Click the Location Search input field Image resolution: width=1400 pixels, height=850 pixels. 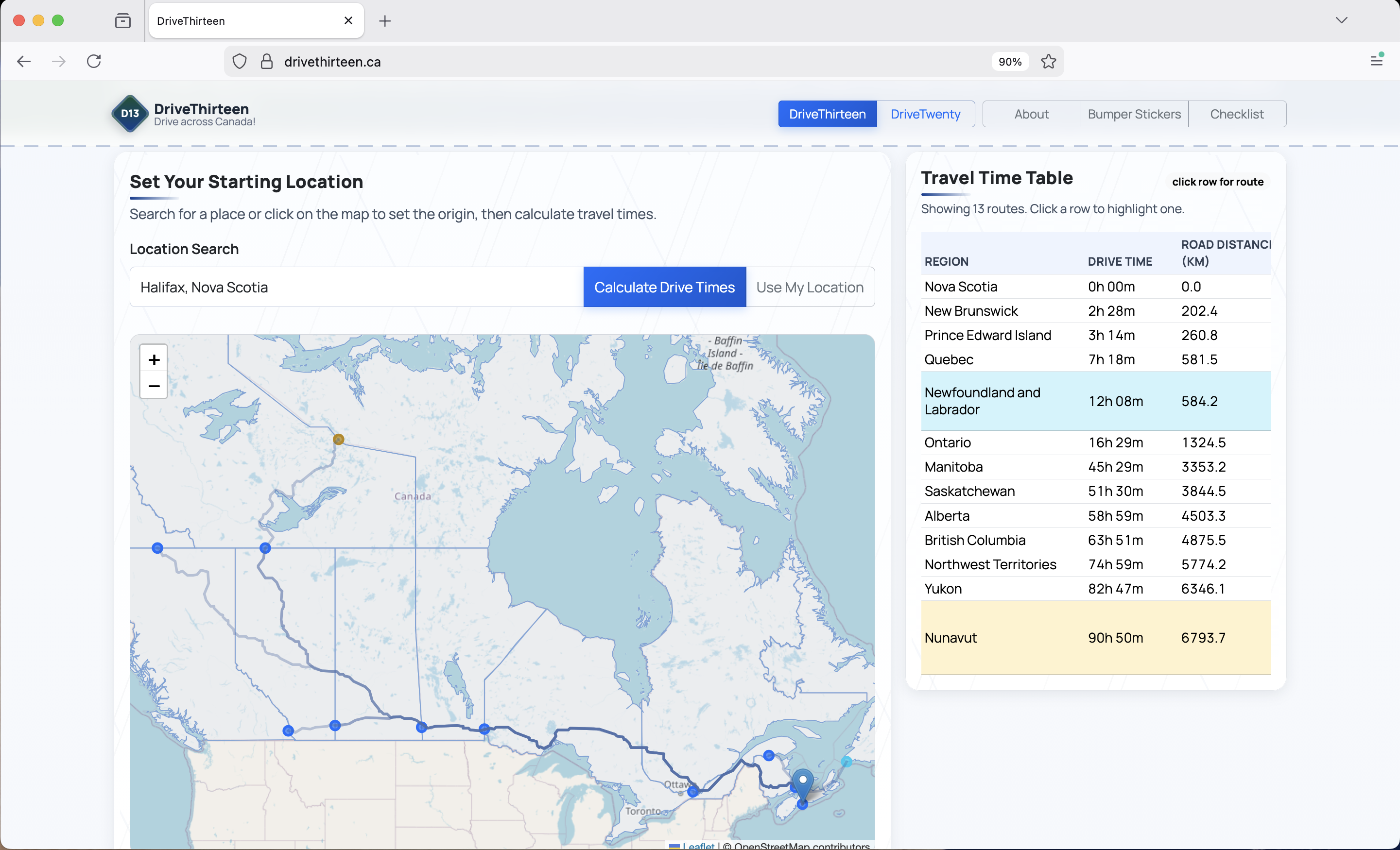coord(356,288)
